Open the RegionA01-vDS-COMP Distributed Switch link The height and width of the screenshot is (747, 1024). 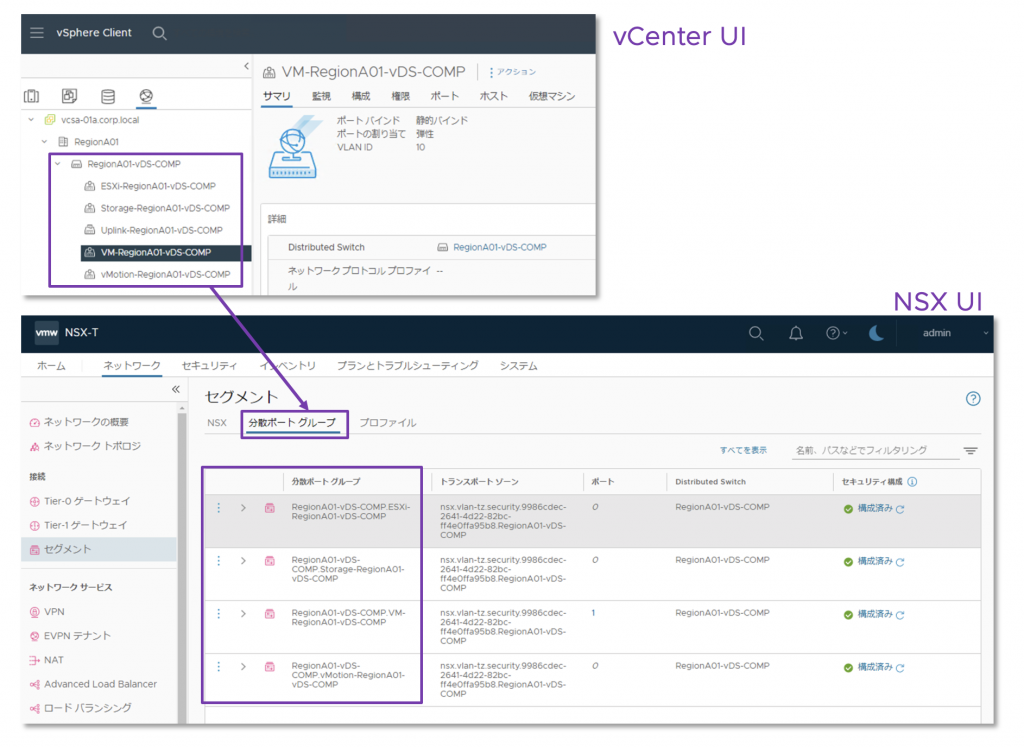(500, 247)
